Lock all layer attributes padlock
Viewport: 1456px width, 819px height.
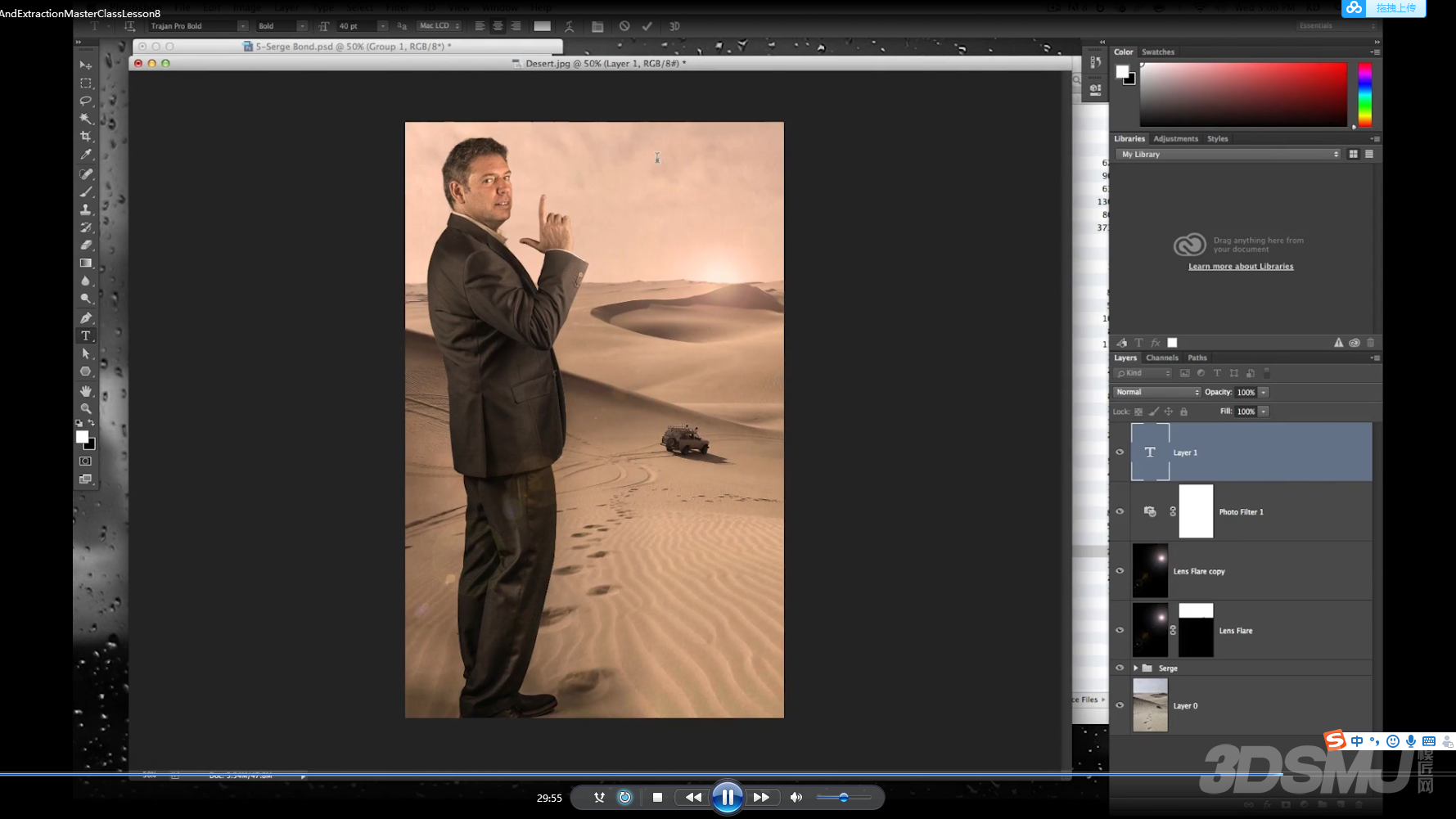point(1183,412)
